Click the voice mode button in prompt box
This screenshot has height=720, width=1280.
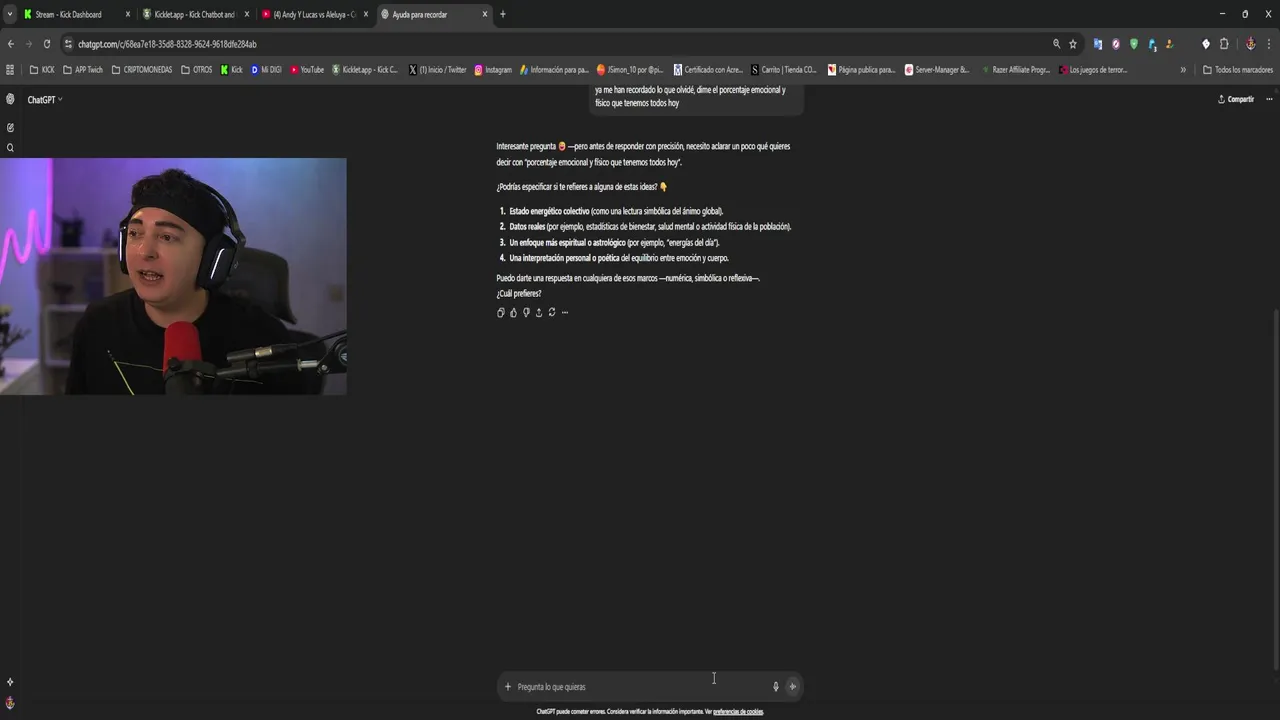point(792,686)
